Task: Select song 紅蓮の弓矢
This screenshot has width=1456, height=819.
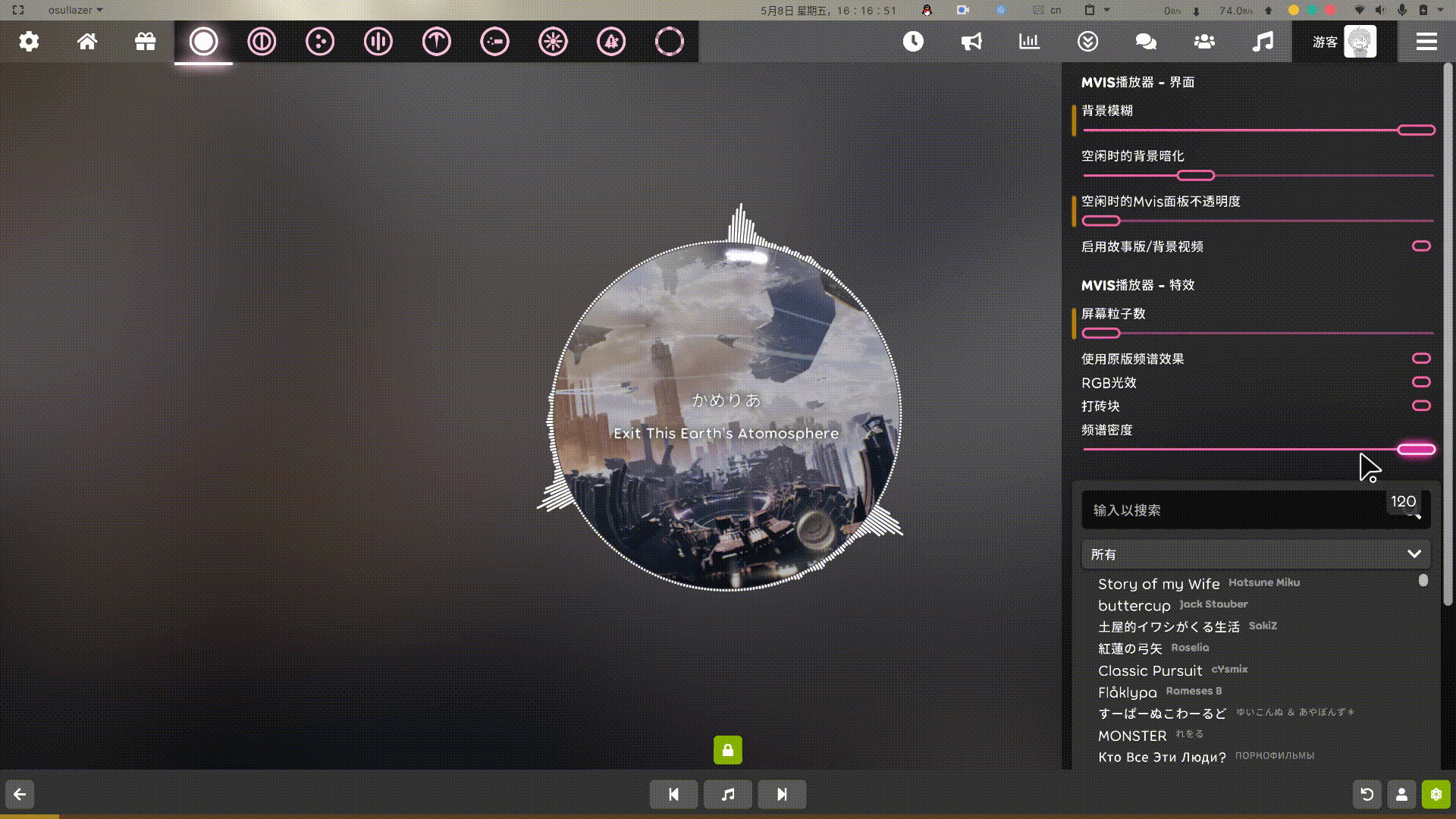Action: pyautogui.click(x=1130, y=648)
